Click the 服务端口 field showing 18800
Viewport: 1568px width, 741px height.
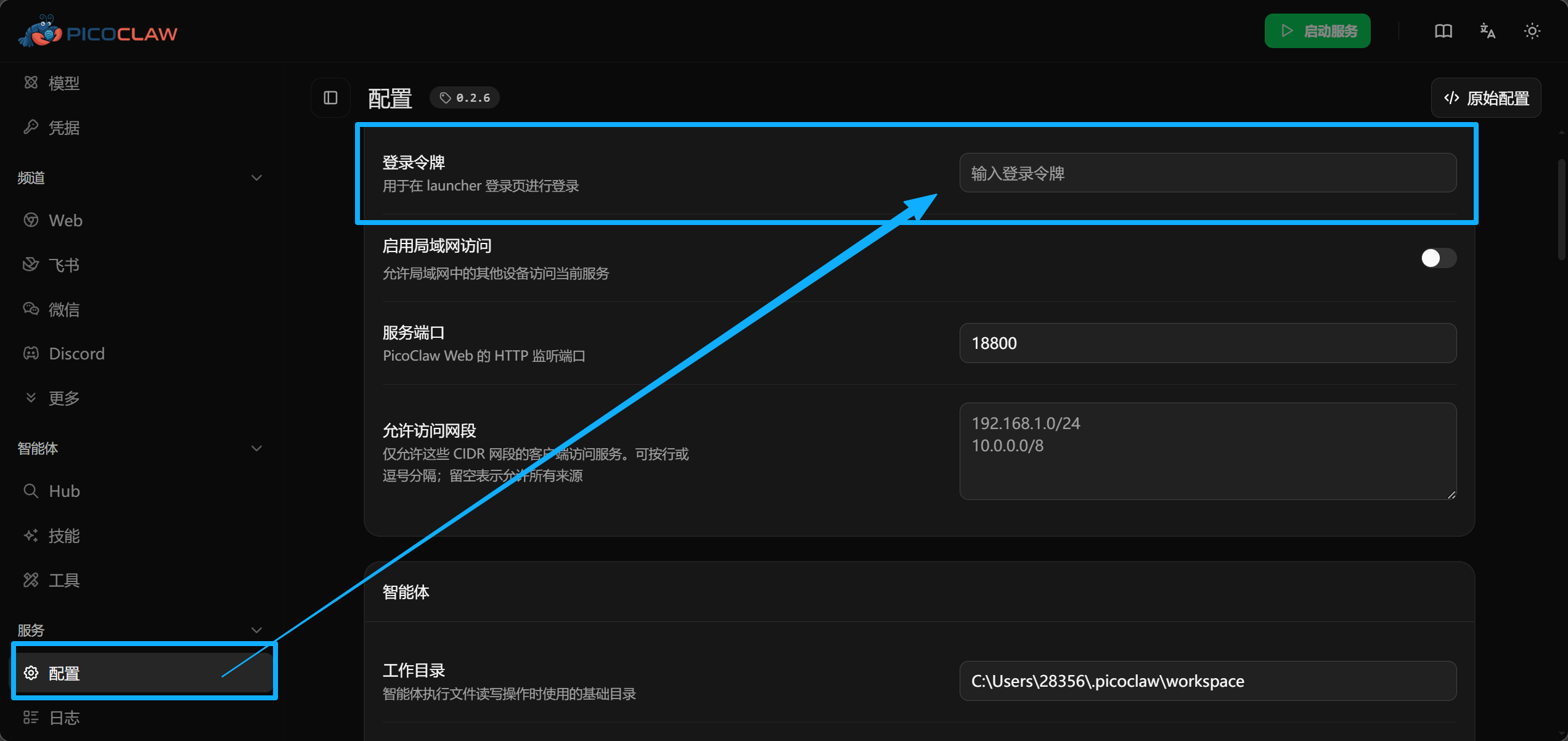click(x=1207, y=343)
